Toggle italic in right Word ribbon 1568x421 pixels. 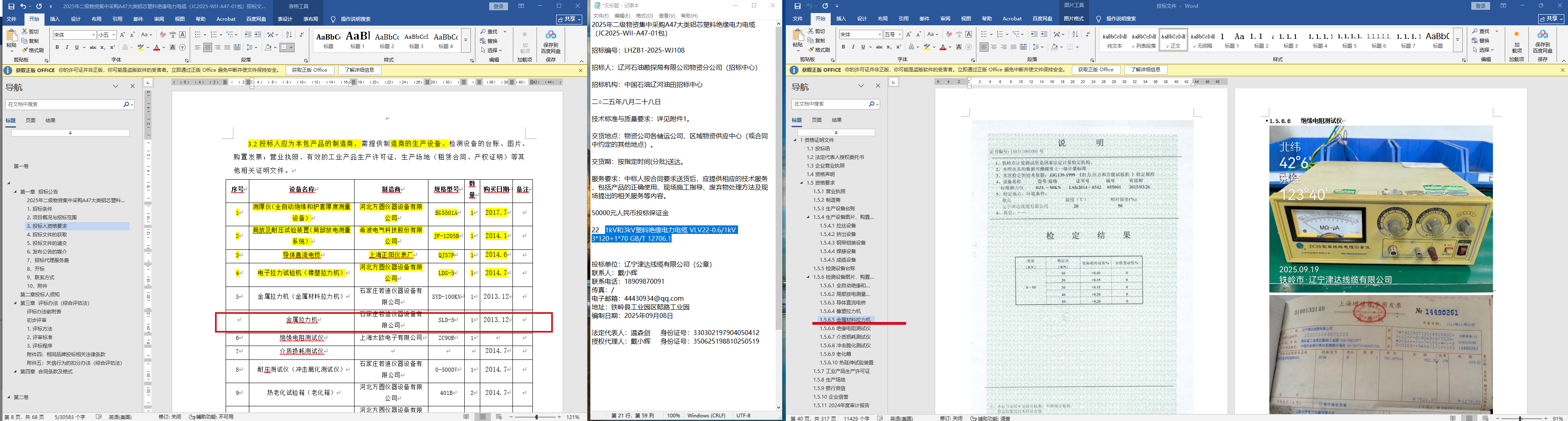[853, 47]
